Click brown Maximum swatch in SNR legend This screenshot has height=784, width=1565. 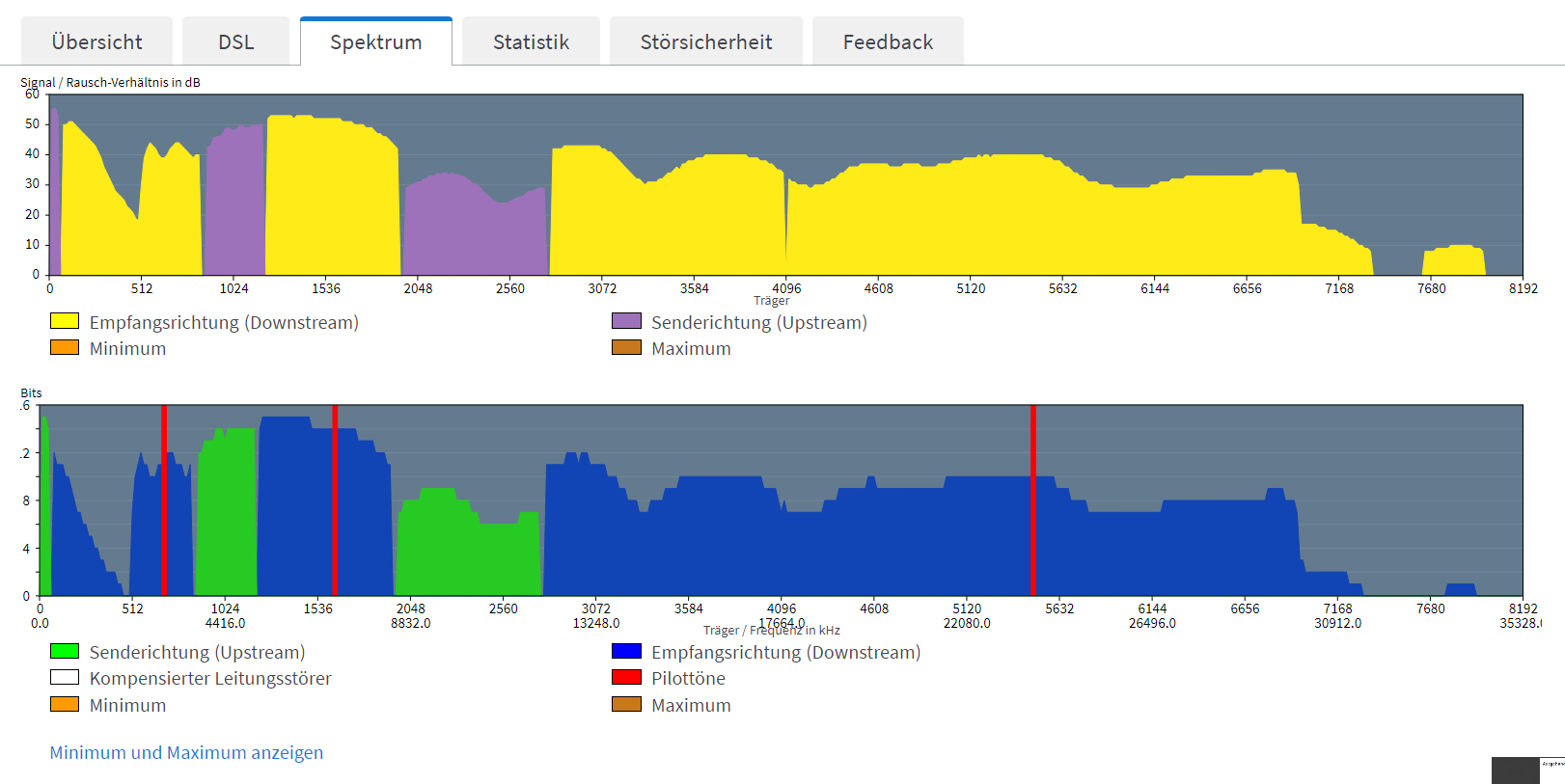coord(626,347)
